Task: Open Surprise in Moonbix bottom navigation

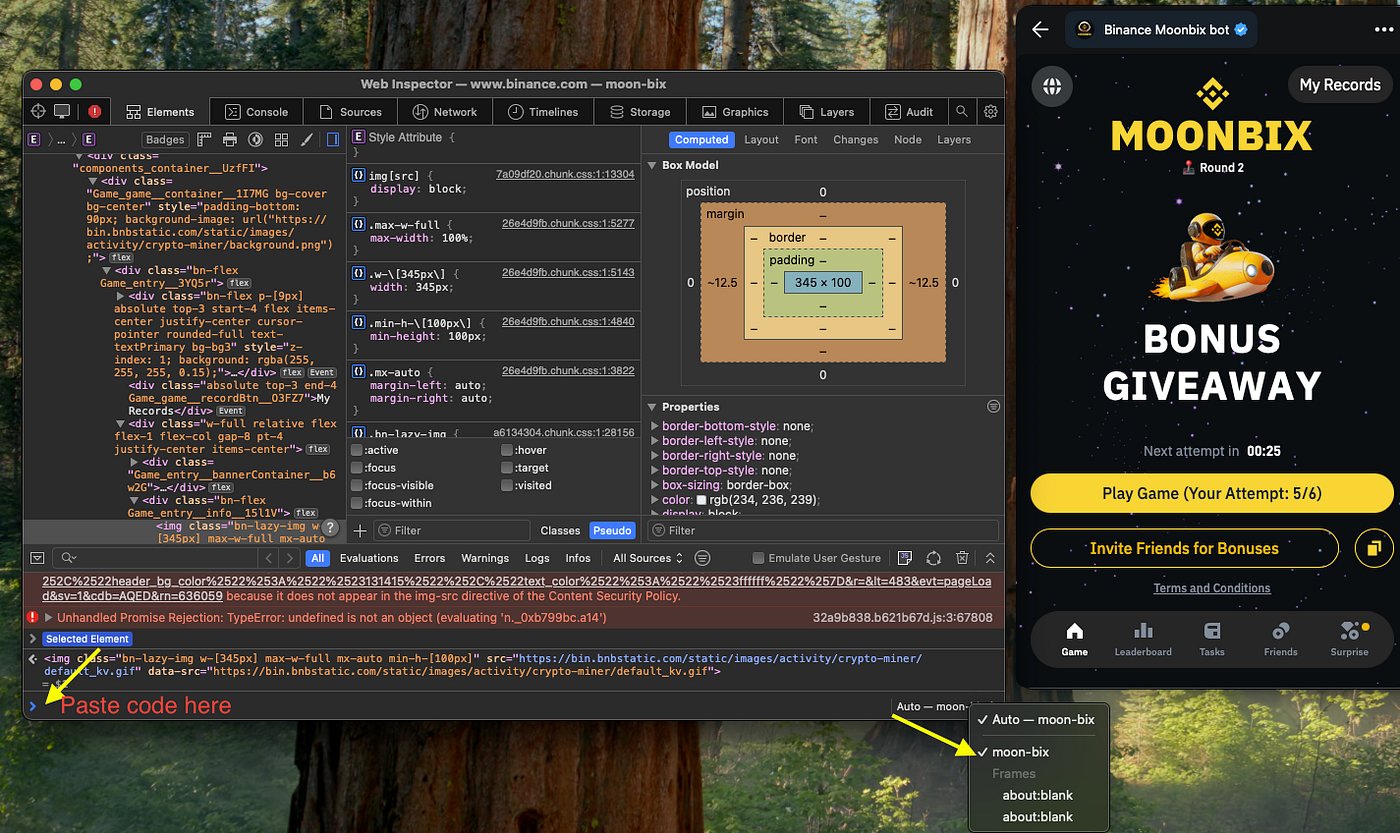Action: click(x=1349, y=639)
